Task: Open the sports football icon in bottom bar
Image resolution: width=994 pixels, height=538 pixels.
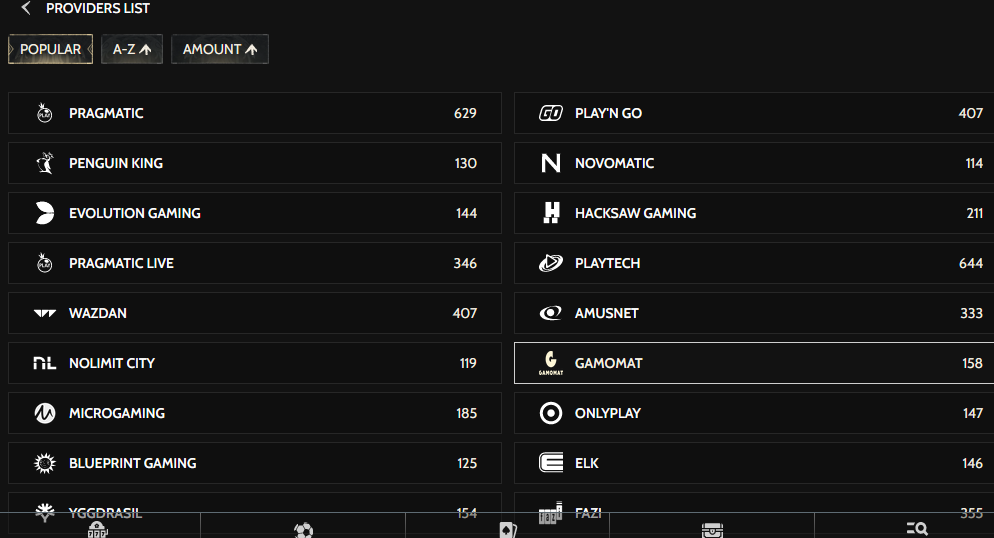Action: pyautogui.click(x=304, y=530)
